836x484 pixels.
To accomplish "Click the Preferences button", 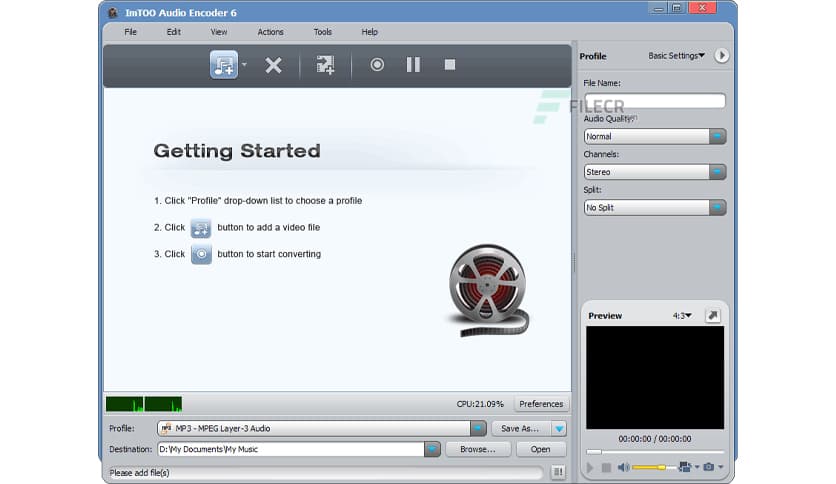I will tap(541, 404).
